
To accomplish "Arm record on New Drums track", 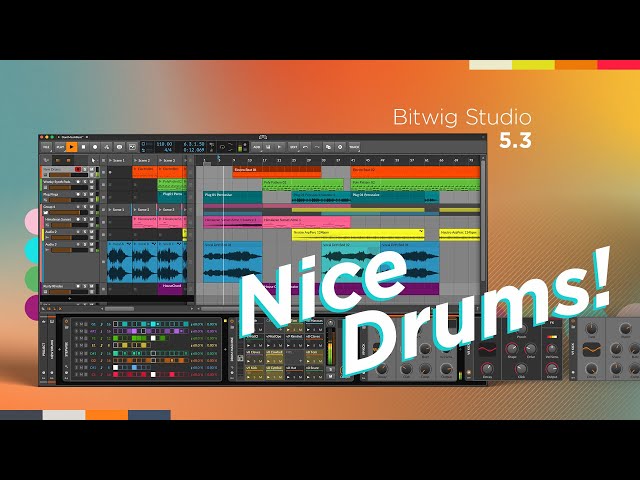I will coord(78,169).
